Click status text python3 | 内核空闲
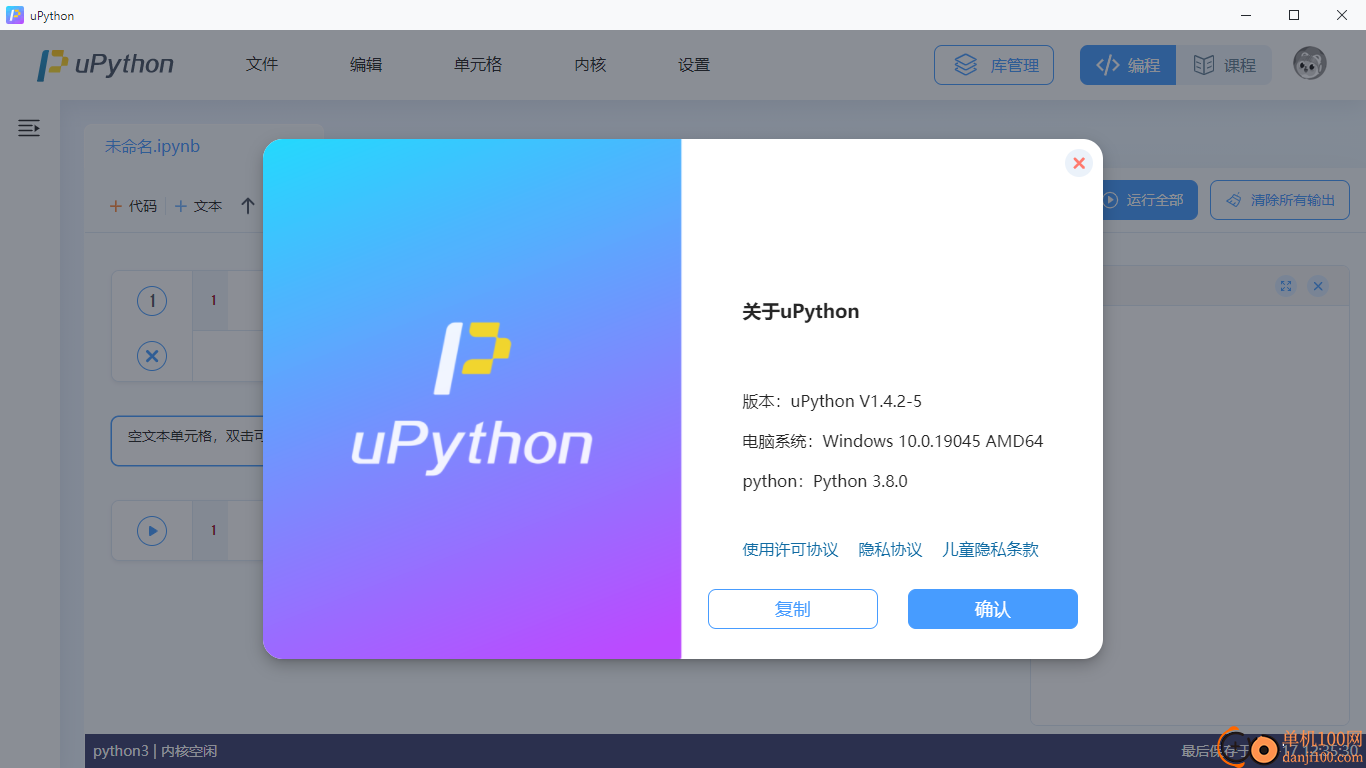 pos(155,751)
